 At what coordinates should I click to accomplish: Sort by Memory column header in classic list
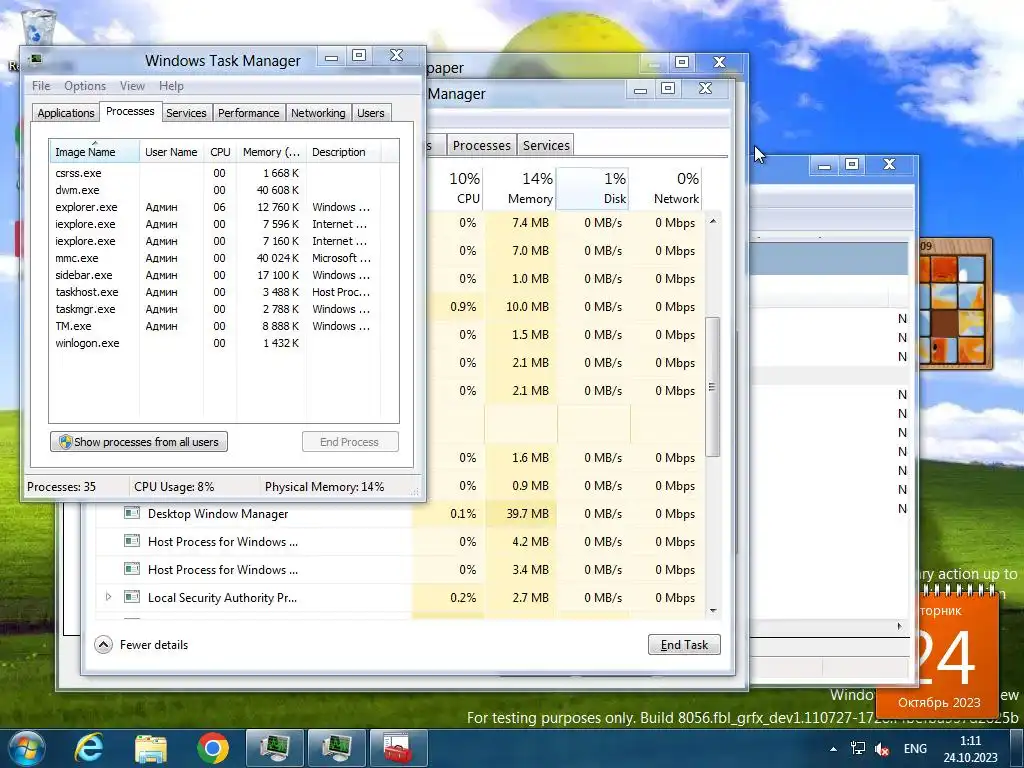coord(271,152)
